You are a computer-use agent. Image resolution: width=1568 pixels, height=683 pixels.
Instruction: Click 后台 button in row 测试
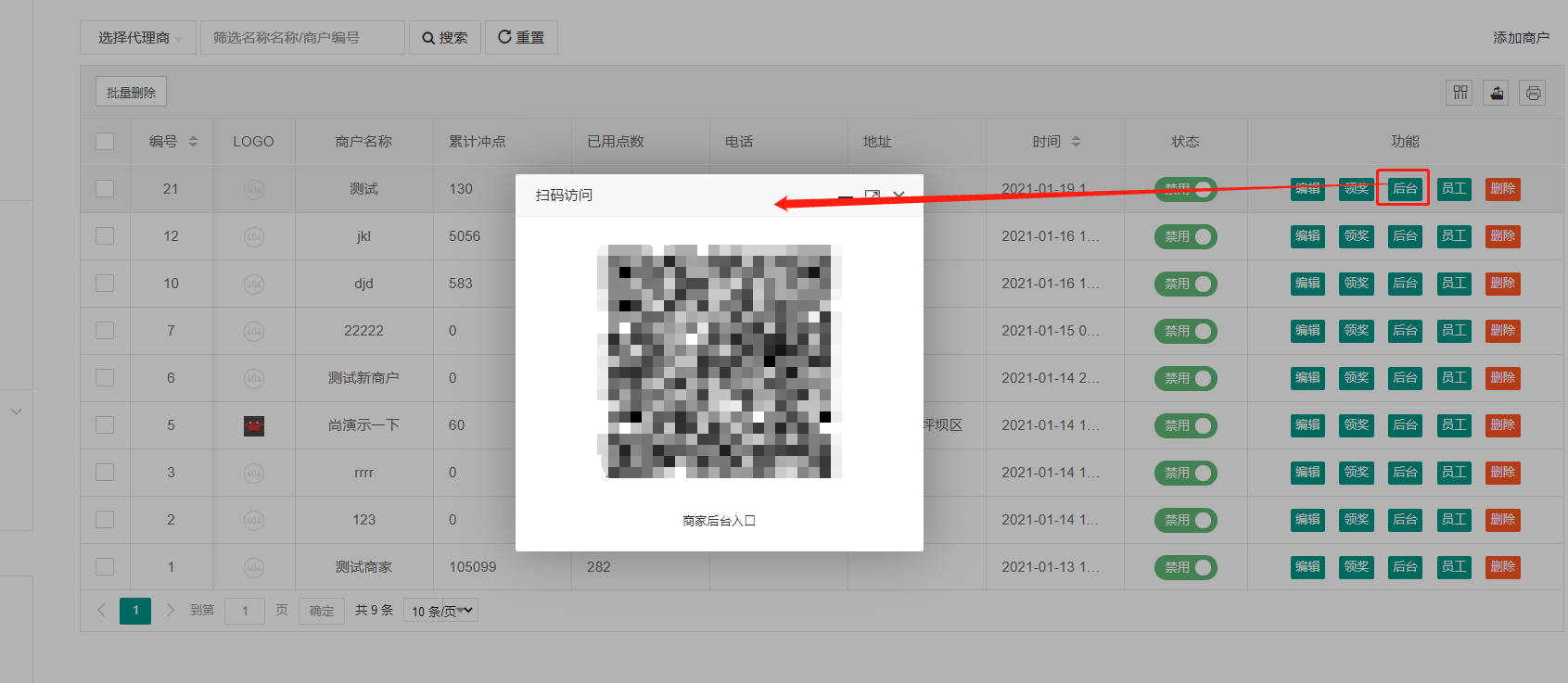point(1405,189)
